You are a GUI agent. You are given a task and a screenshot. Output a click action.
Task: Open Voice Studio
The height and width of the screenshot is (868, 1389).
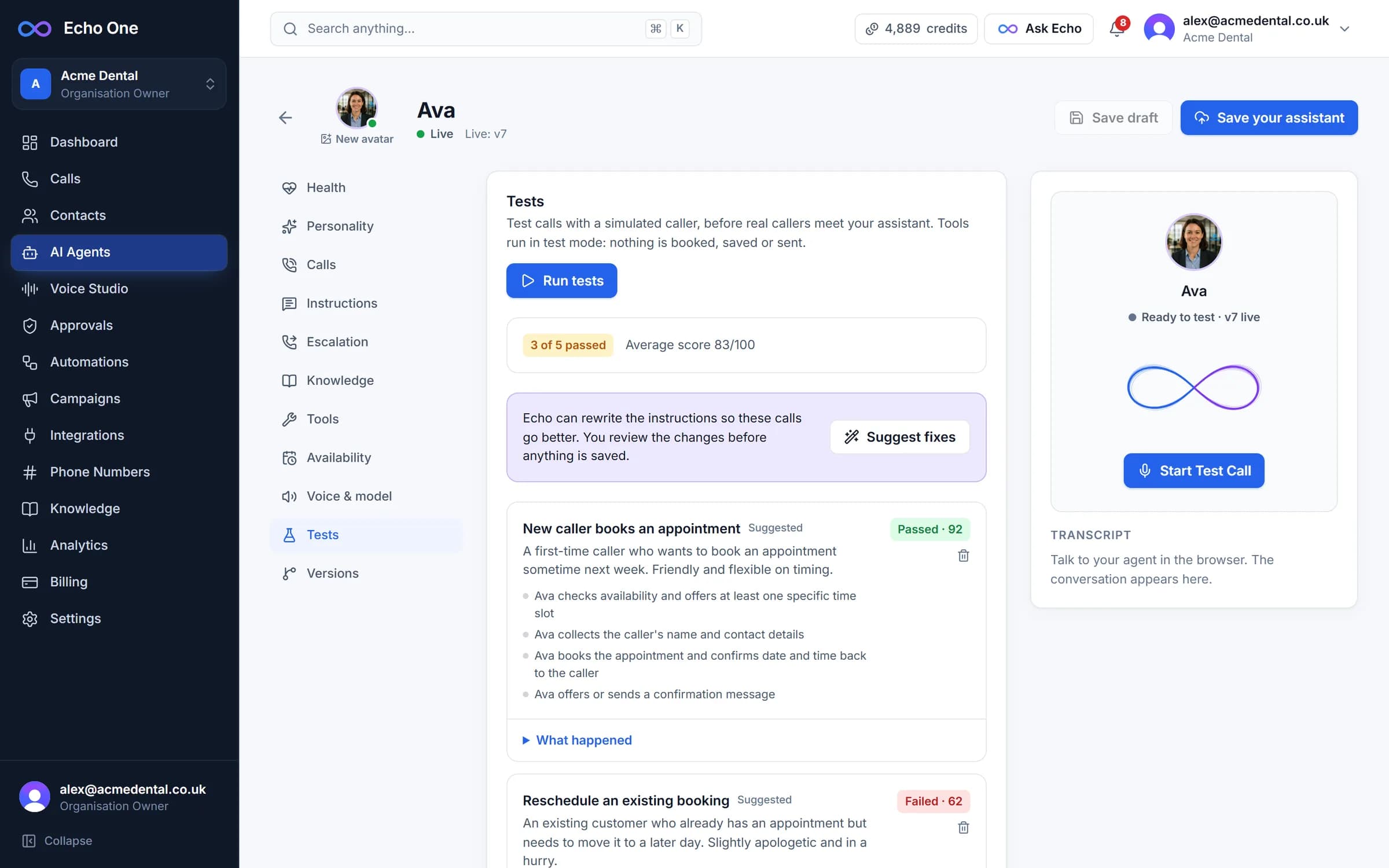click(119, 289)
